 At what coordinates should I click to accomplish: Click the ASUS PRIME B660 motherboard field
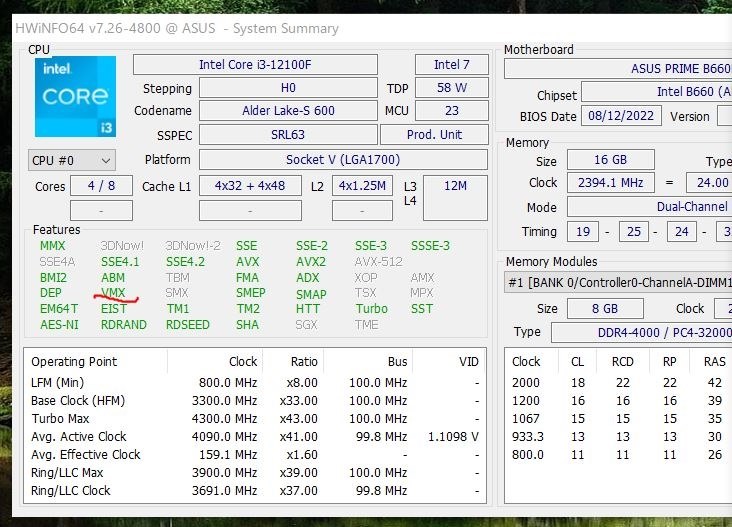(x=618, y=69)
